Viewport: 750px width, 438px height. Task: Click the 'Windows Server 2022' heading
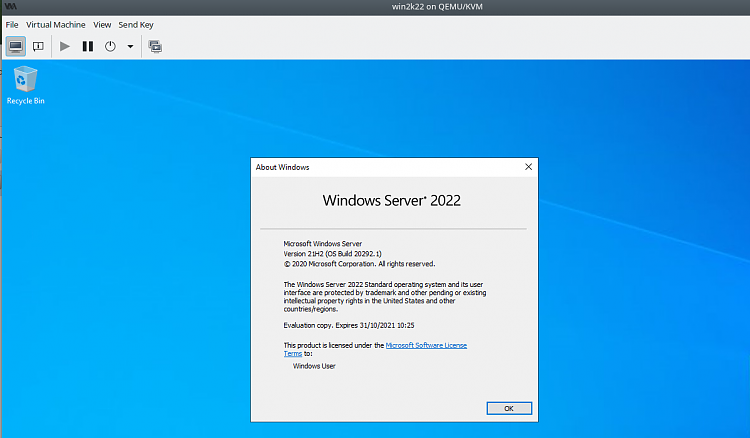(x=392, y=200)
